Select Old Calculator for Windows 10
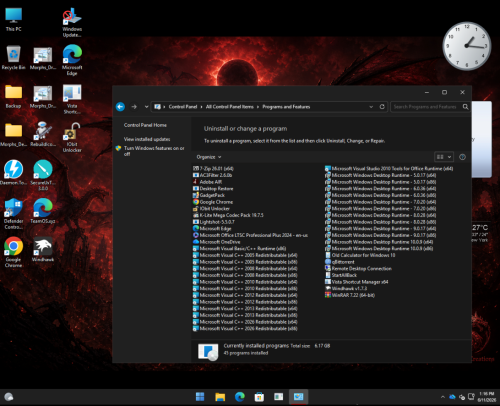Screen dimensions: 500x406 coord(360,255)
